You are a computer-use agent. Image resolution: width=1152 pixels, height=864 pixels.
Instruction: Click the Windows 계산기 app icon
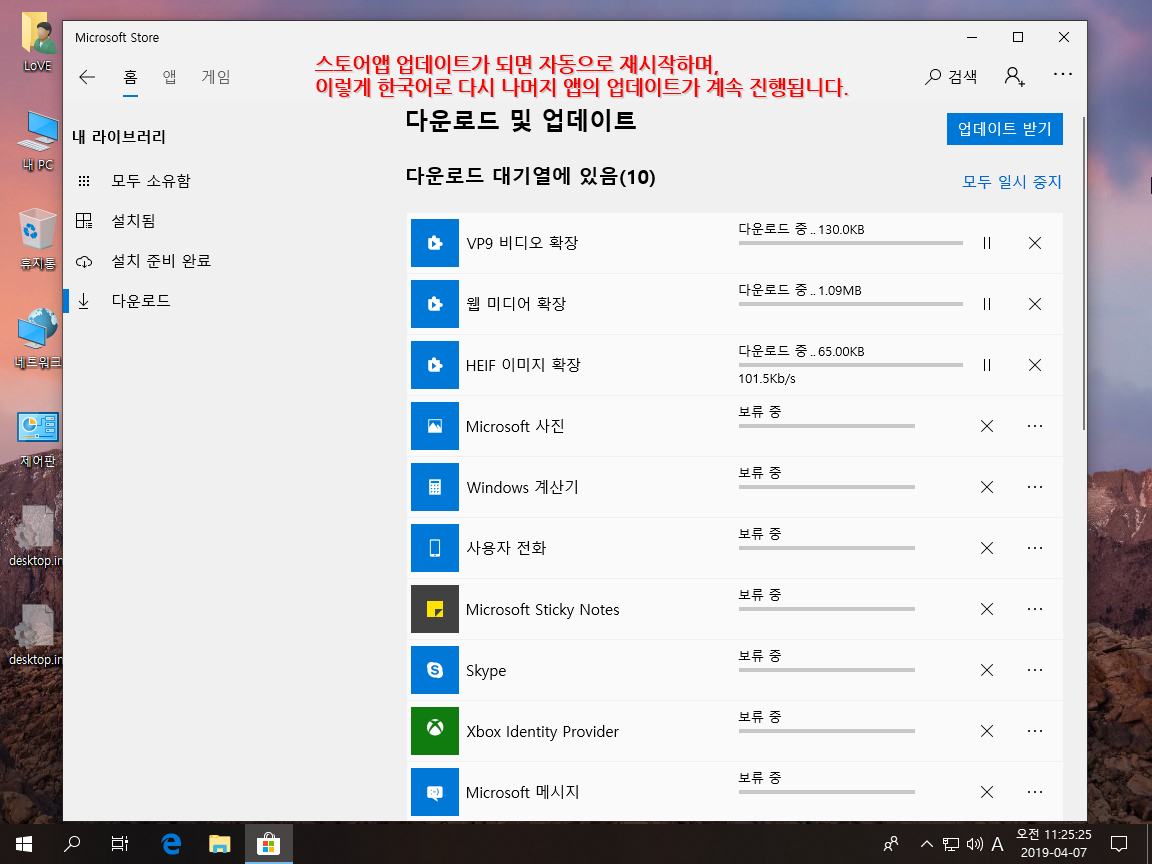click(435, 486)
